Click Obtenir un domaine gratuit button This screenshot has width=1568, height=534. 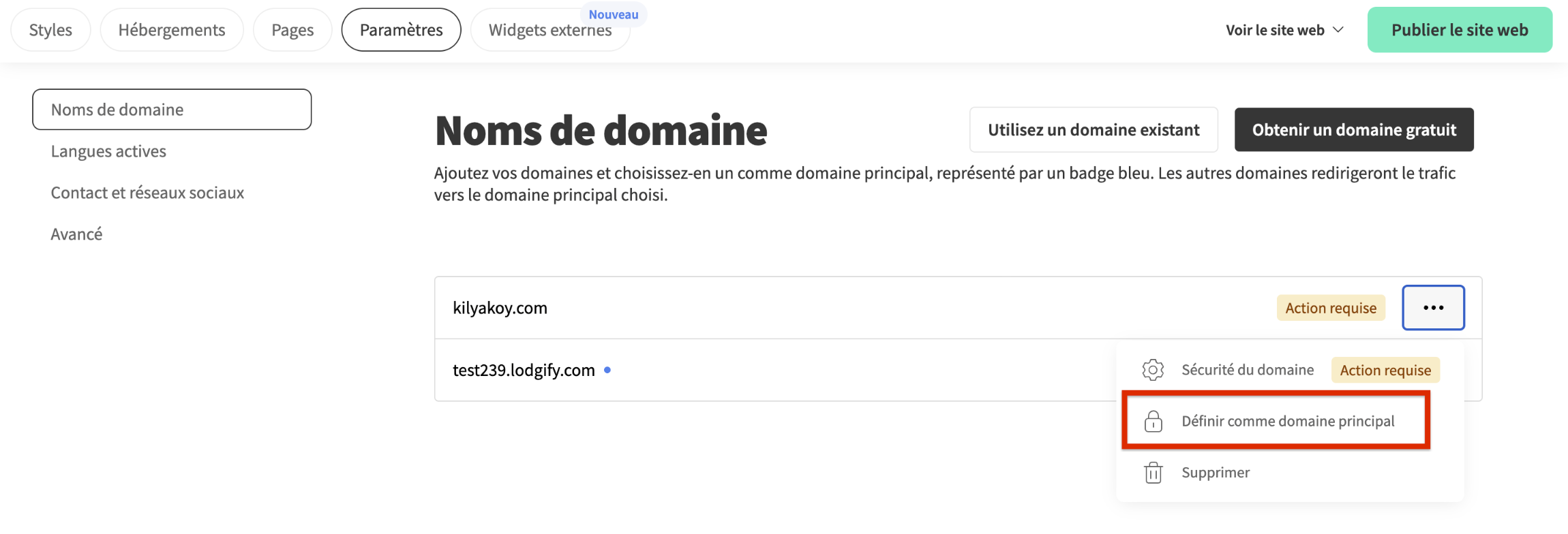(1354, 129)
